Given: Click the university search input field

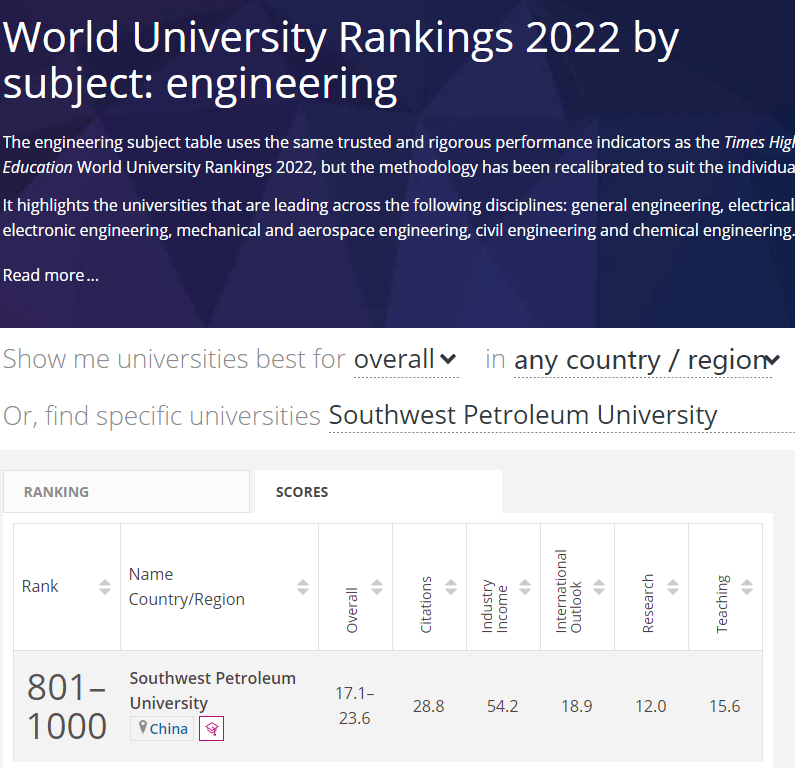Looking at the screenshot, I should coord(560,415).
